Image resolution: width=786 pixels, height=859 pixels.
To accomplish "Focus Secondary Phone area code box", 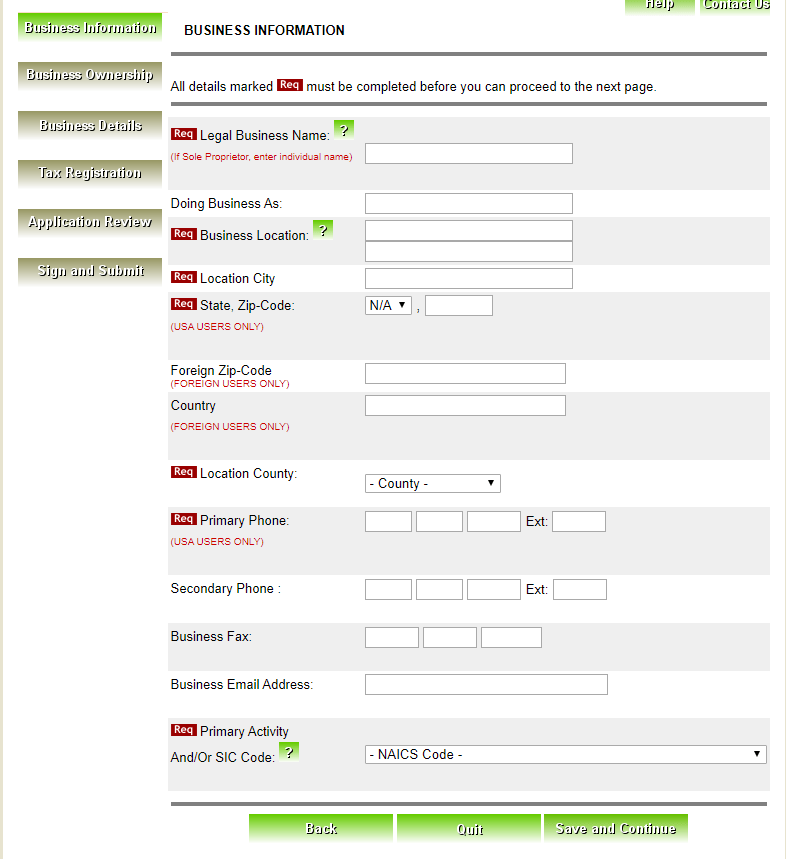I will [x=388, y=589].
